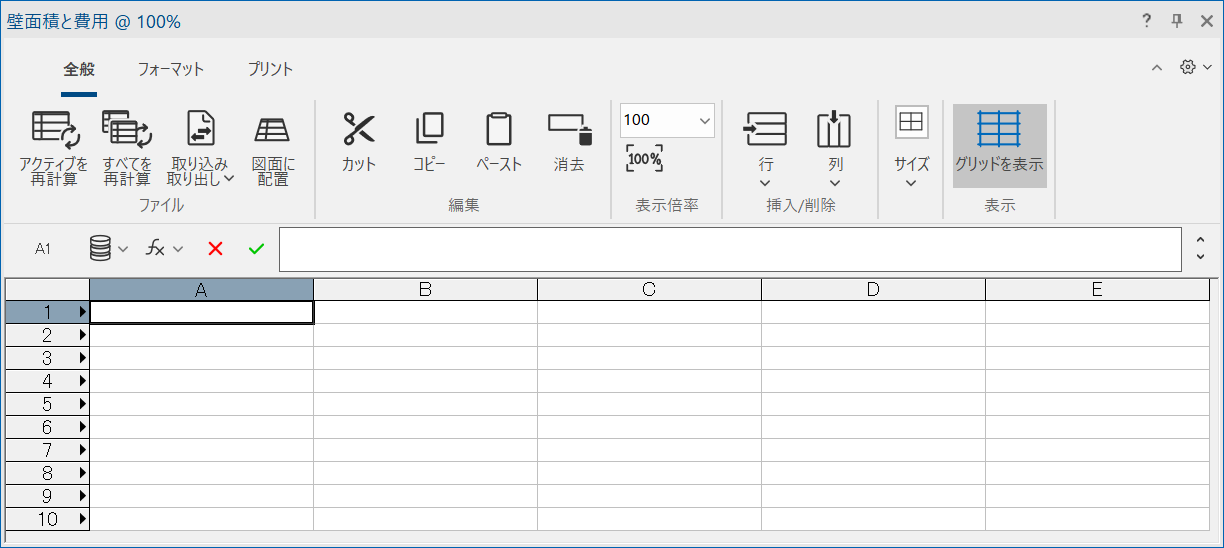This screenshot has height=548, width=1224.
Task: Click the ペースト clipboard icon
Action: pos(498,130)
